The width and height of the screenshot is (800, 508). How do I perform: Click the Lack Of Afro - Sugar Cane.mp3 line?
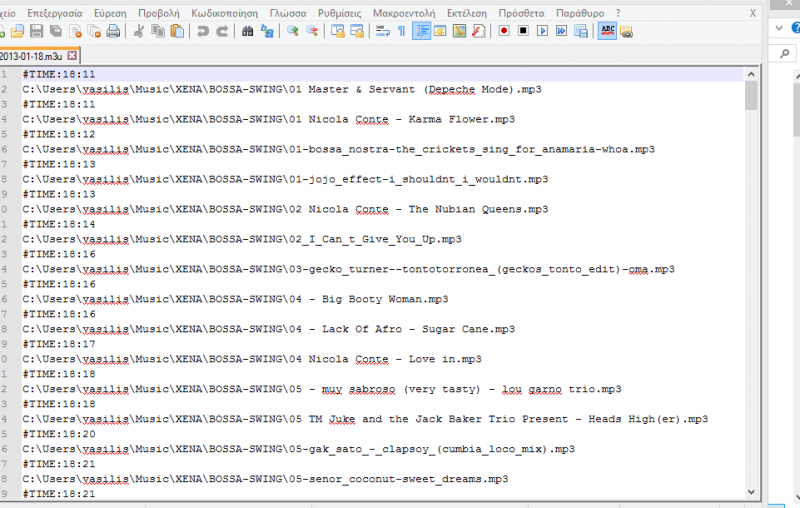[x=268, y=329]
